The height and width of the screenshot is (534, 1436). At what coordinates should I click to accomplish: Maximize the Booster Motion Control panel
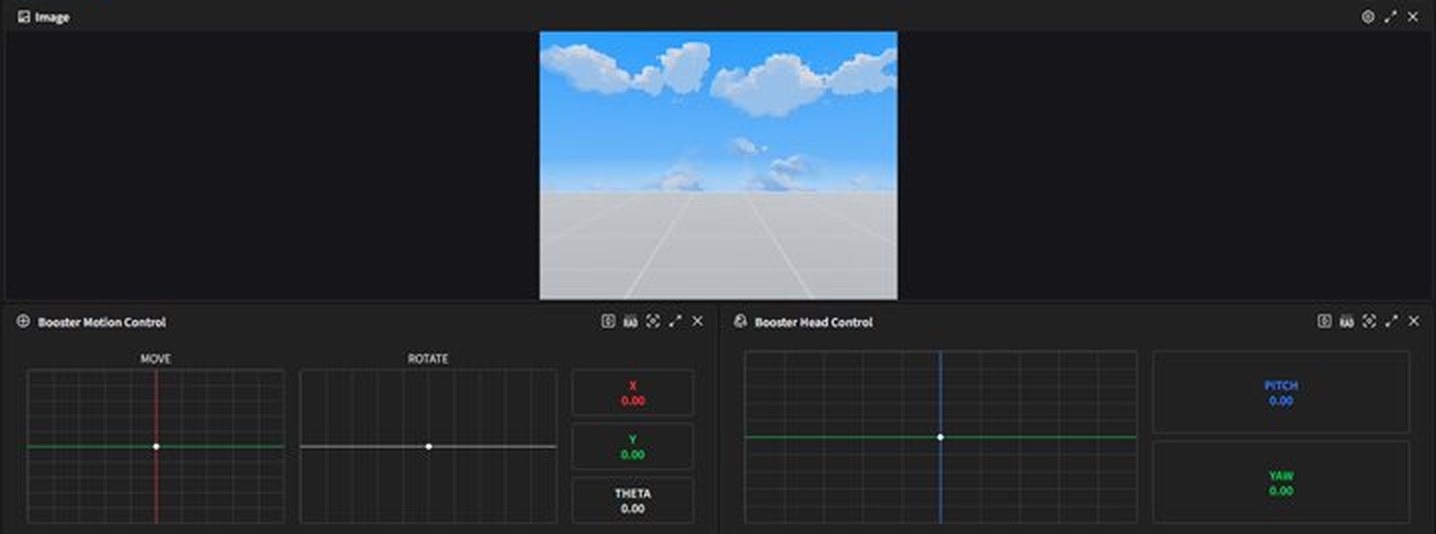click(675, 321)
